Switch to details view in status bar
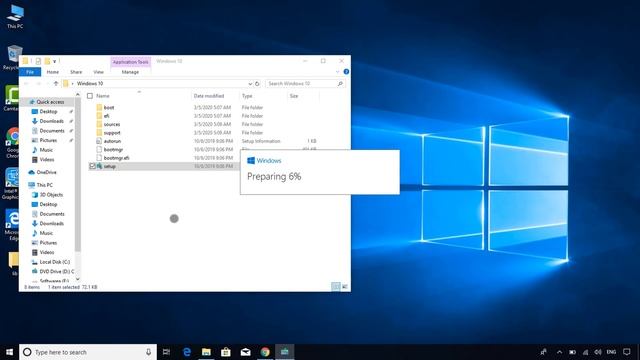The image size is (640, 360). pos(336,287)
